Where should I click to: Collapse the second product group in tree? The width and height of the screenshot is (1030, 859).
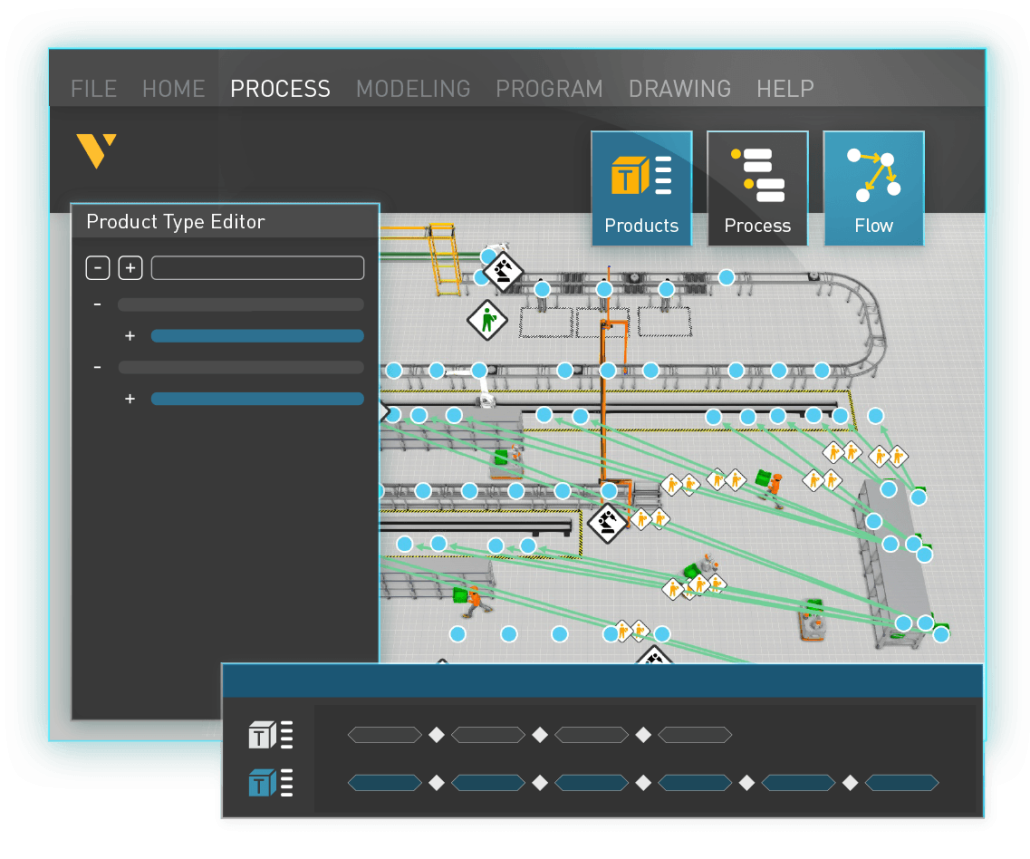coord(97,367)
